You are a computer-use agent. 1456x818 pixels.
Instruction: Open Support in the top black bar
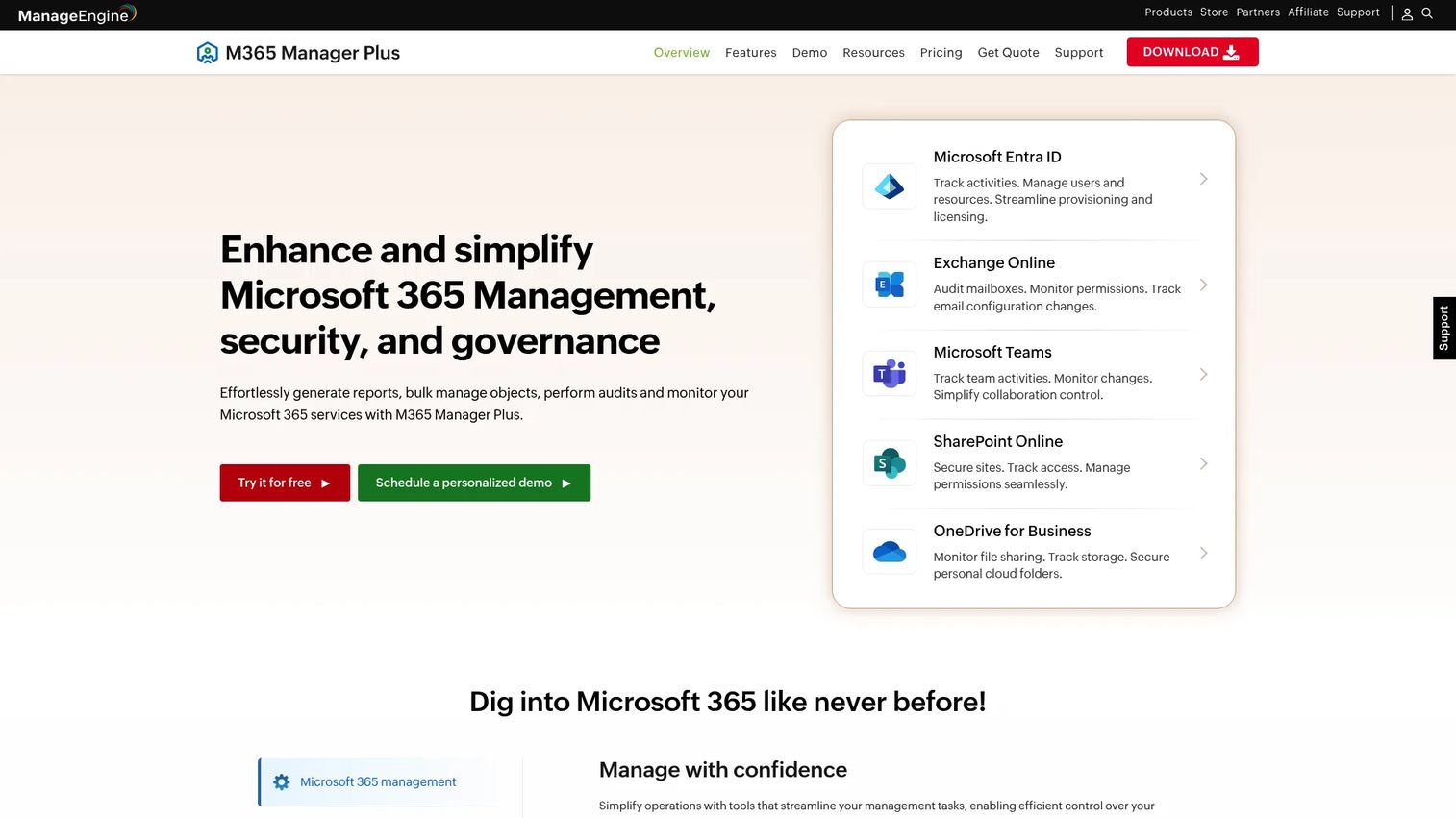tap(1358, 12)
